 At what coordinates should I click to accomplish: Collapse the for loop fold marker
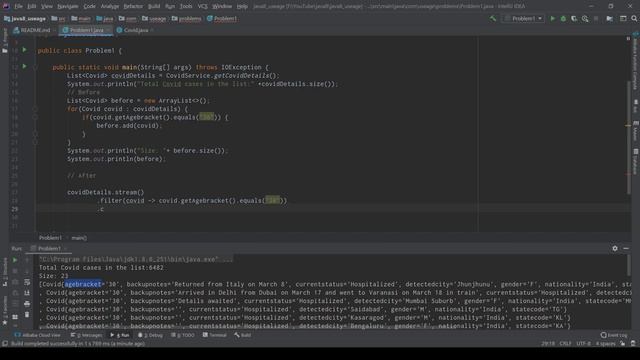tap(35, 109)
